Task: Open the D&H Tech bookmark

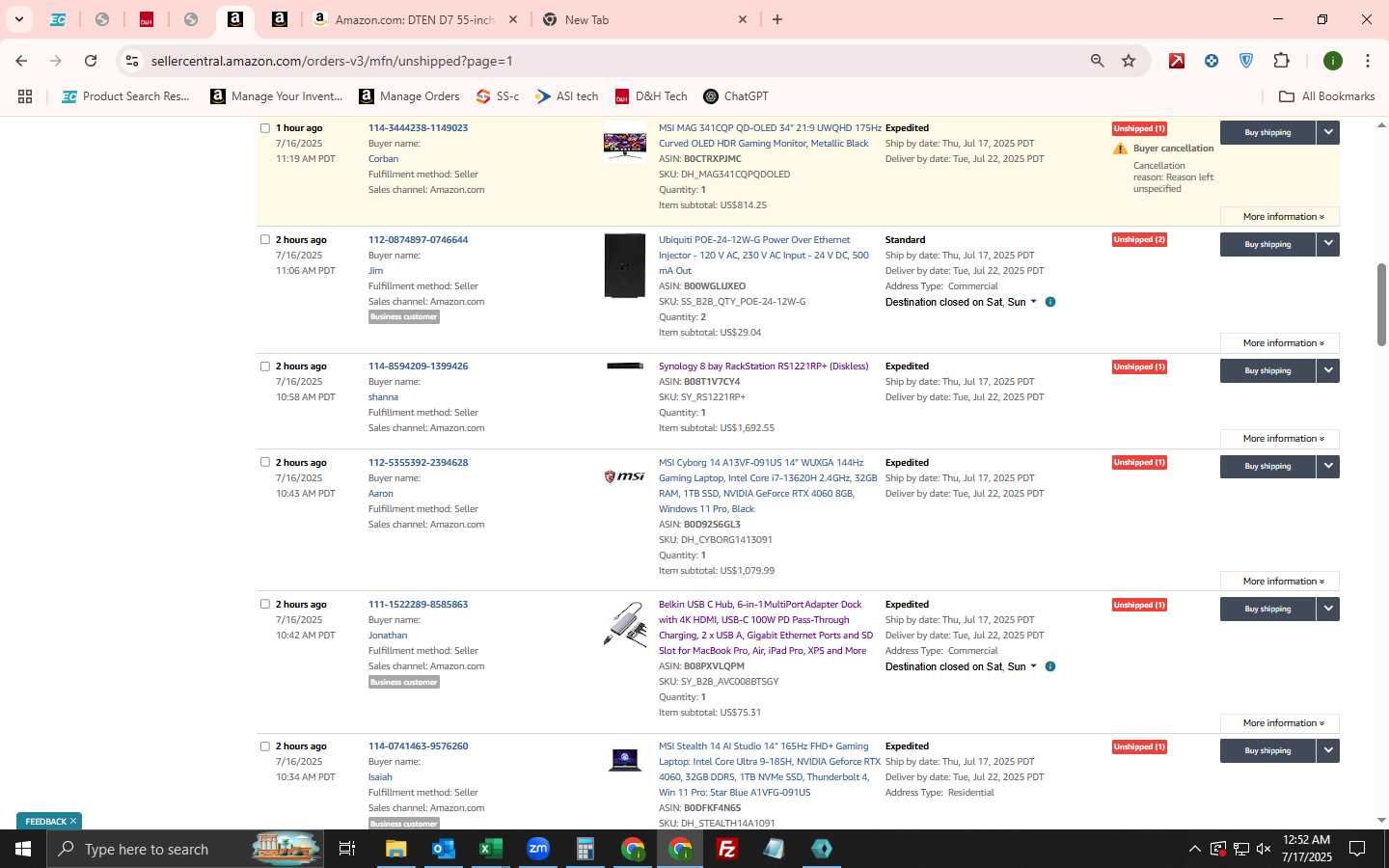Action: click(651, 96)
